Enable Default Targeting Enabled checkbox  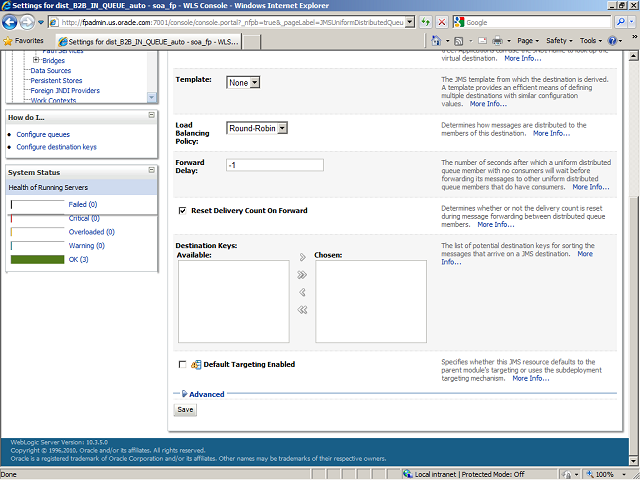click(182, 364)
